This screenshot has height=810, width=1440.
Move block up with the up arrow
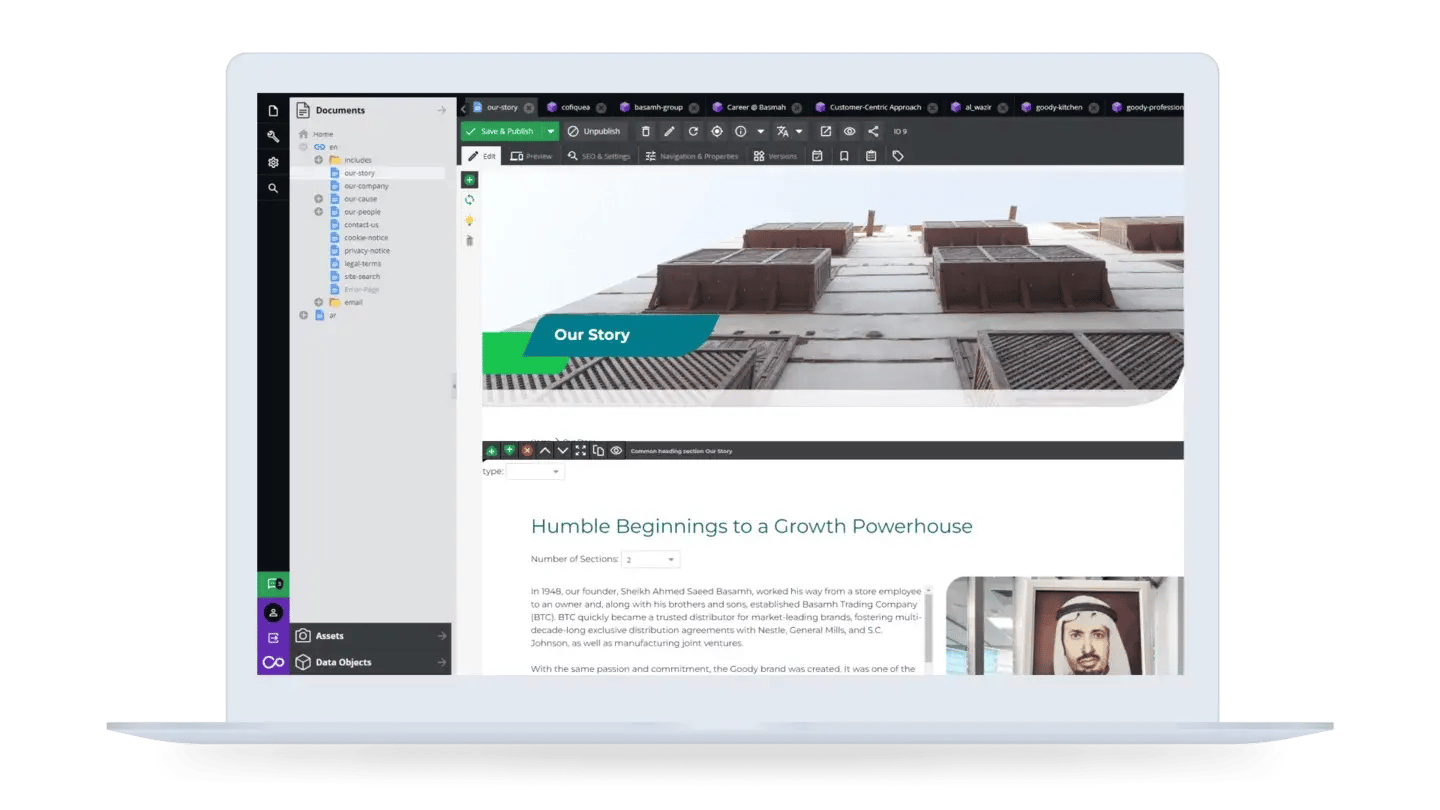point(545,451)
